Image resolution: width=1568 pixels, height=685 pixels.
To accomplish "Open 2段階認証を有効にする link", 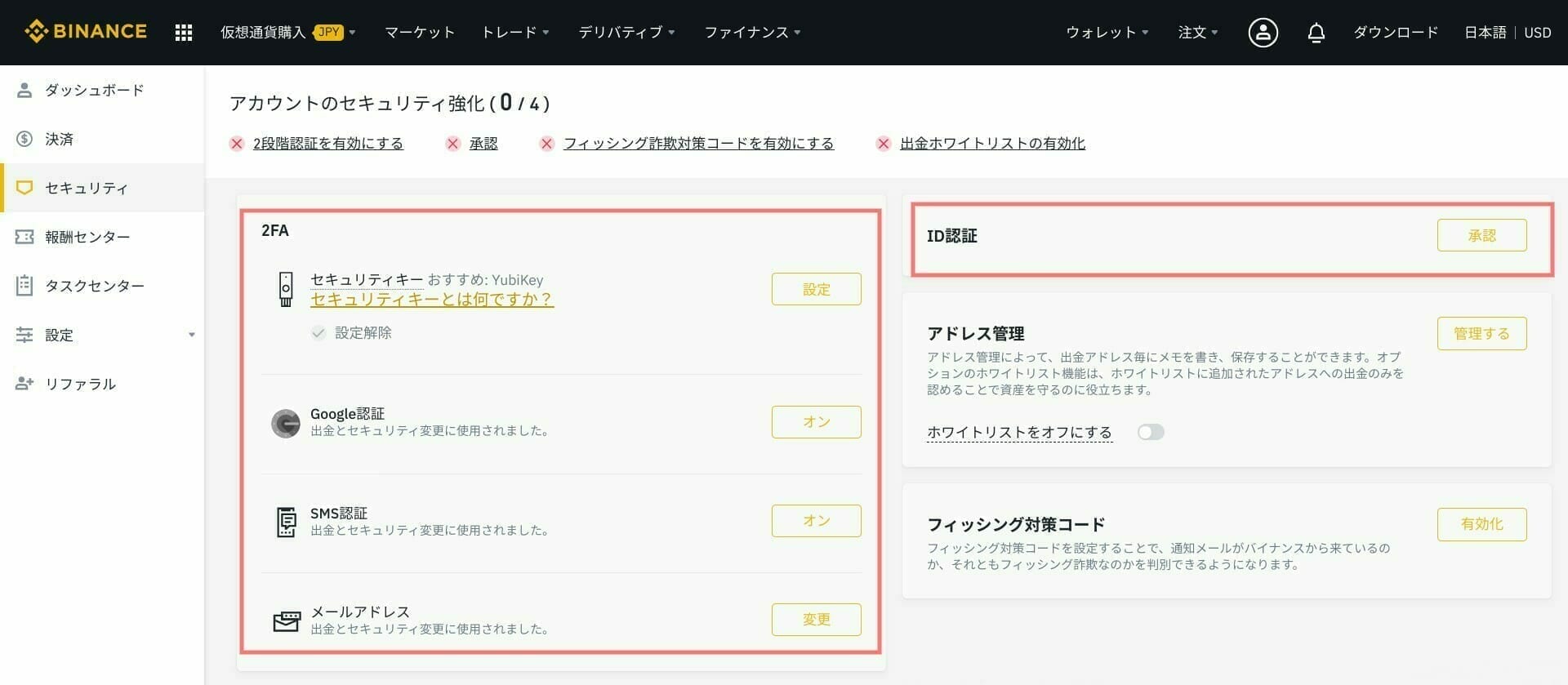I will click(328, 144).
